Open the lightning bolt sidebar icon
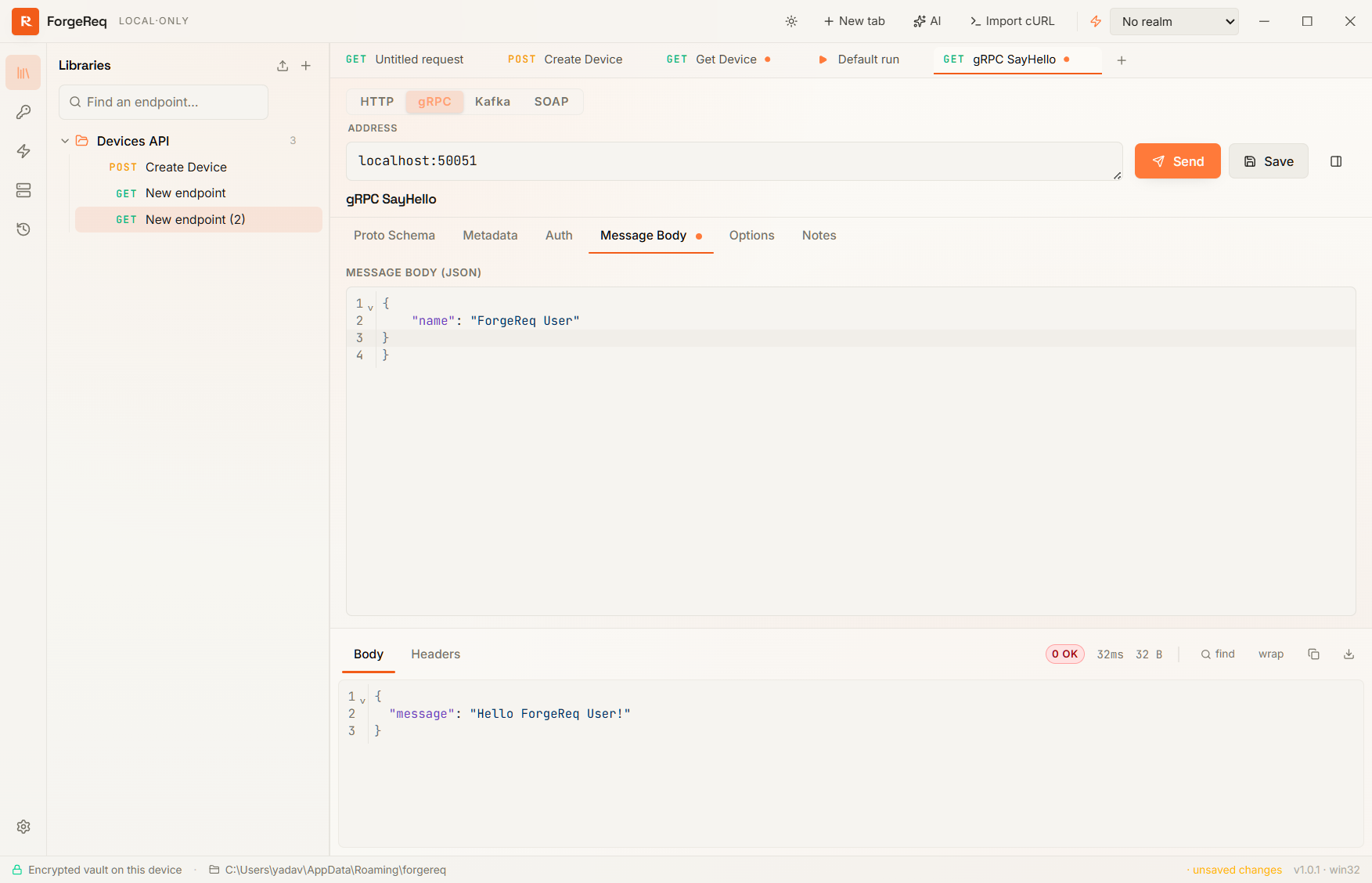This screenshot has width=1372, height=883. coord(23,151)
